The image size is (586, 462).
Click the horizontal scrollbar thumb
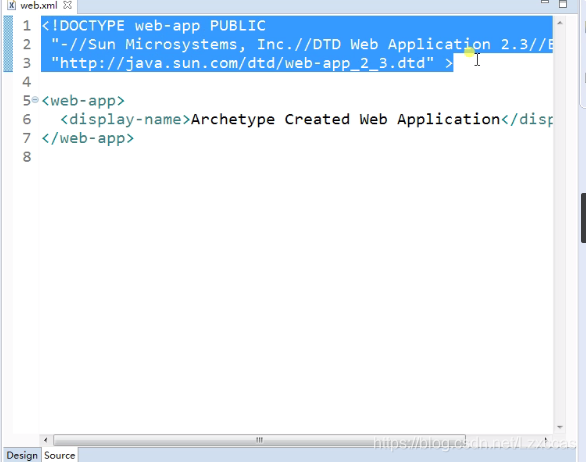(x=259, y=440)
